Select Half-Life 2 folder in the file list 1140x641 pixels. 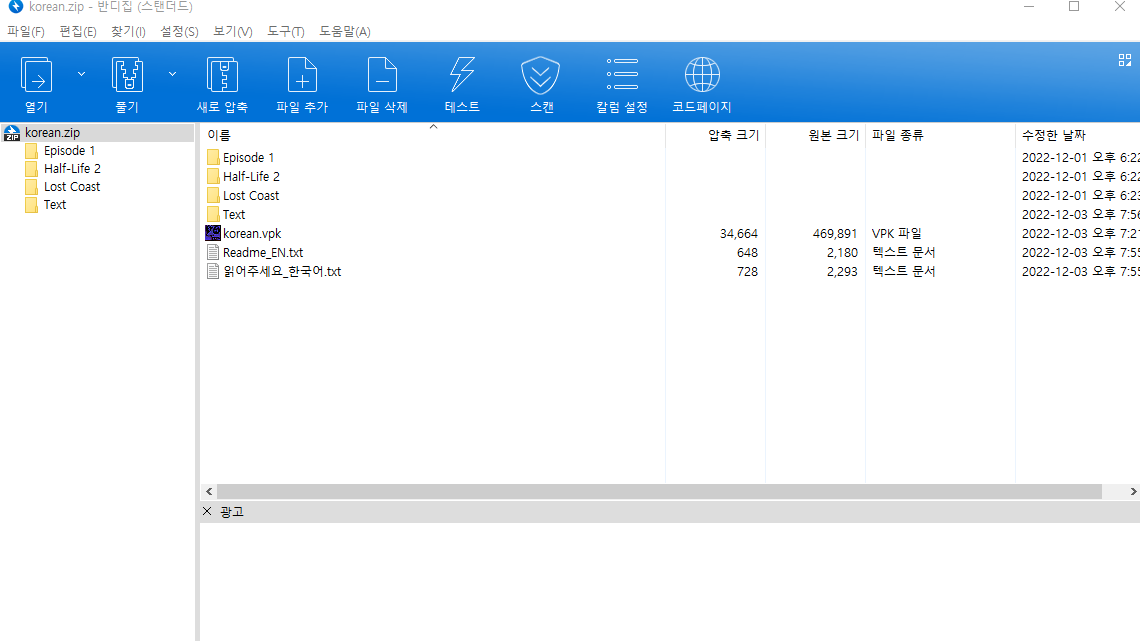point(251,177)
